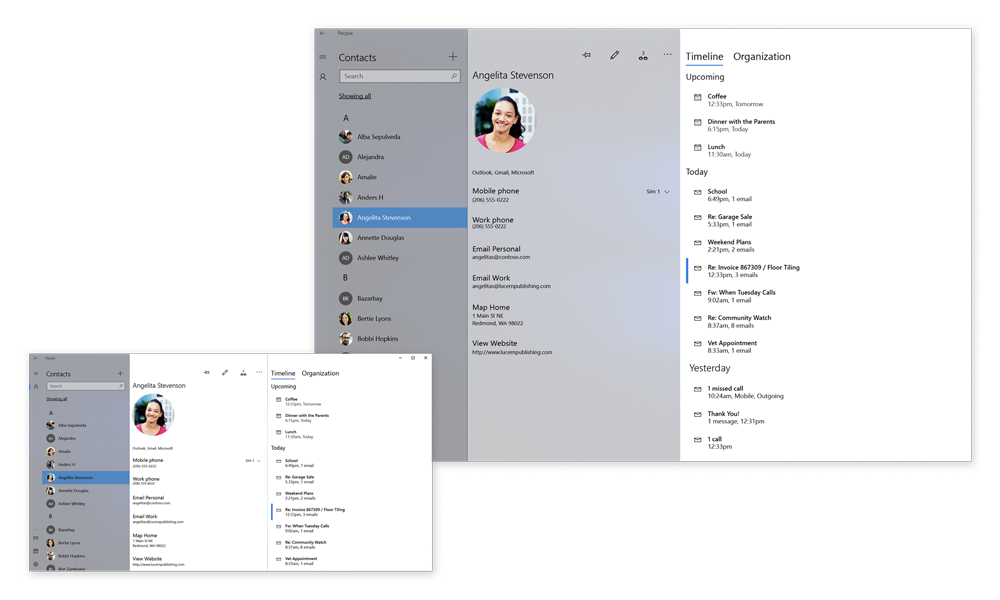This screenshot has width=1000, height=600.
Task: Open the hamburger menu in the large window
Action: tap(323, 57)
